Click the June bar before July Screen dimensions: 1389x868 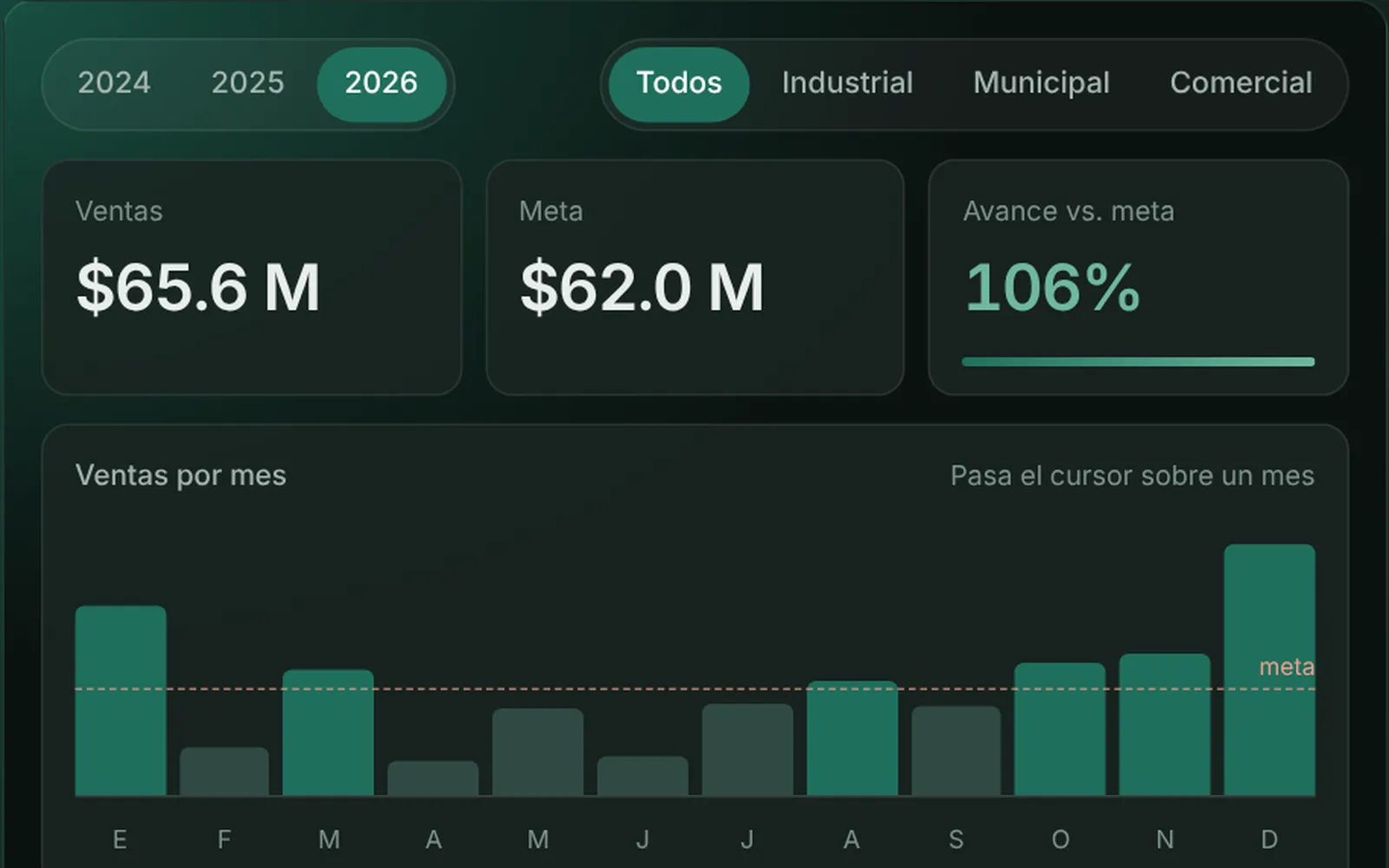[x=642, y=776]
